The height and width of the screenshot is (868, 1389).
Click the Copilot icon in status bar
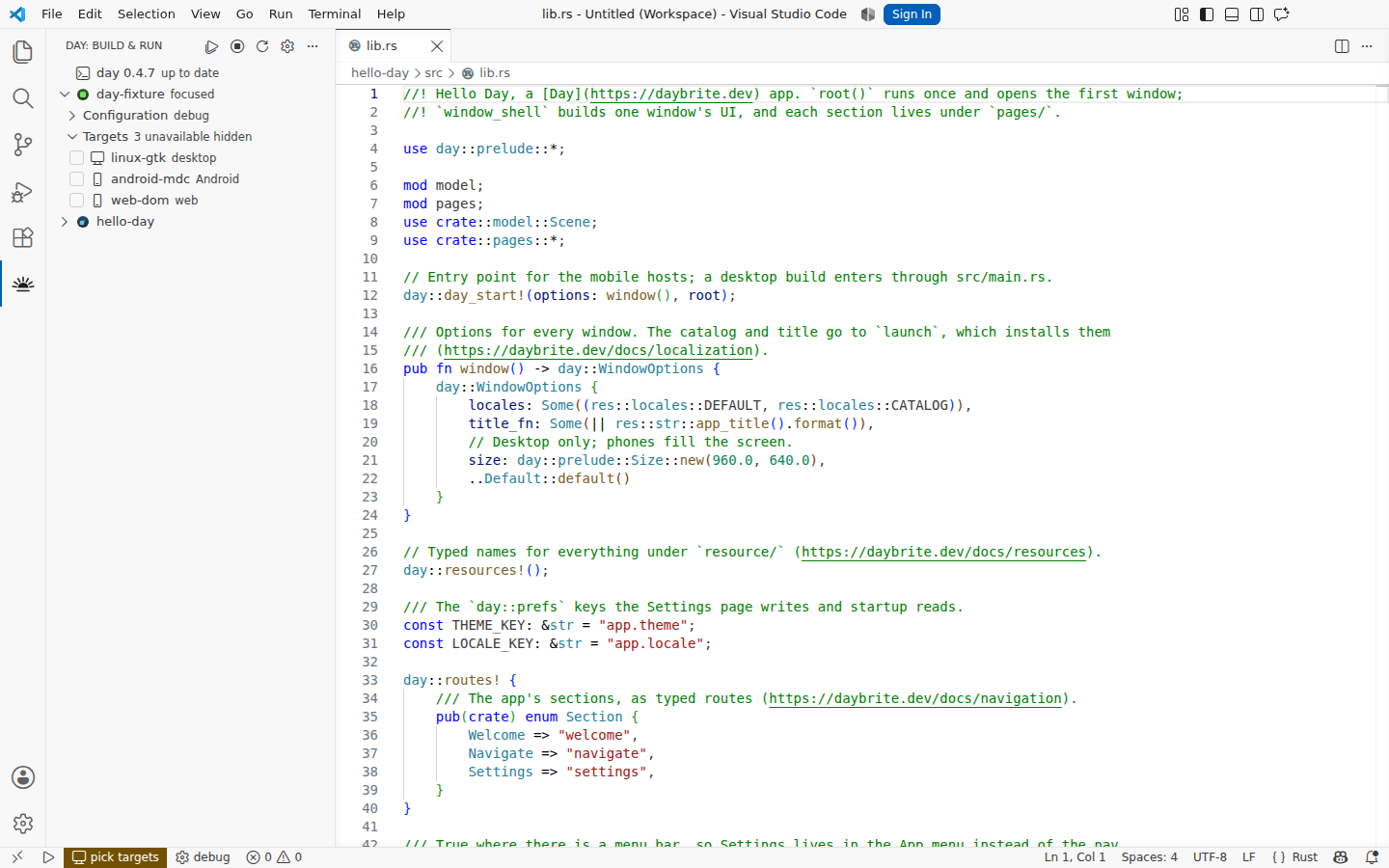coord(1341,857)
